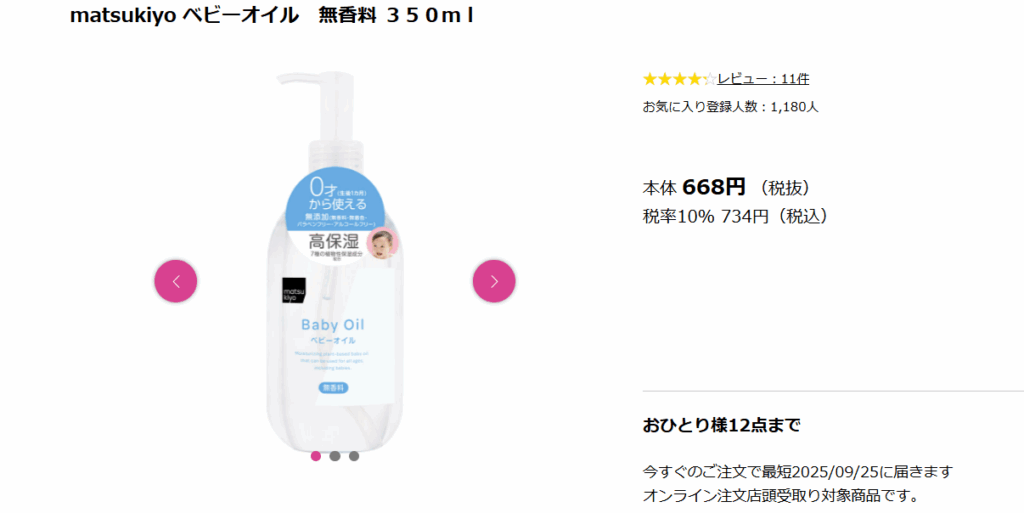Screen dimensions: 1024x513
Task: Jump to the third carousel dot
Action: pyautogui.click(x=354, y=456)
